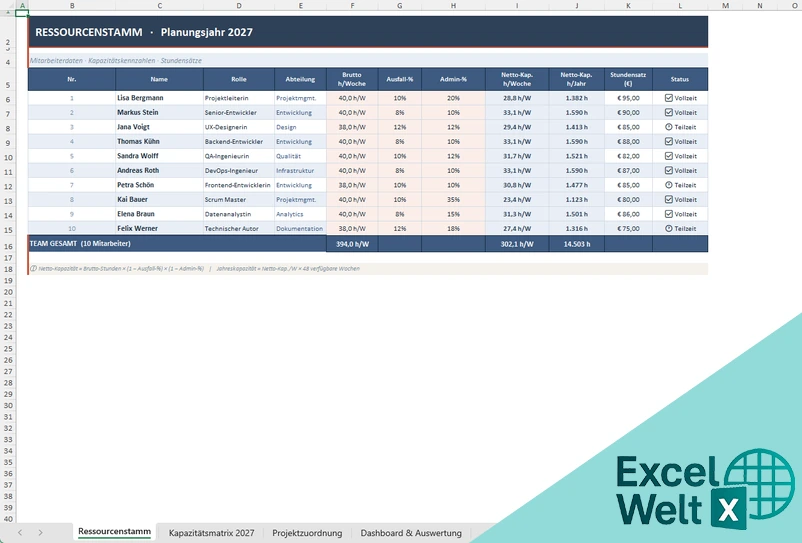The height and width of the screenshot is (543, 802).
Task: Select Lisa Bergmann's Admin-% cell "20%"
Action: (453, 98)
